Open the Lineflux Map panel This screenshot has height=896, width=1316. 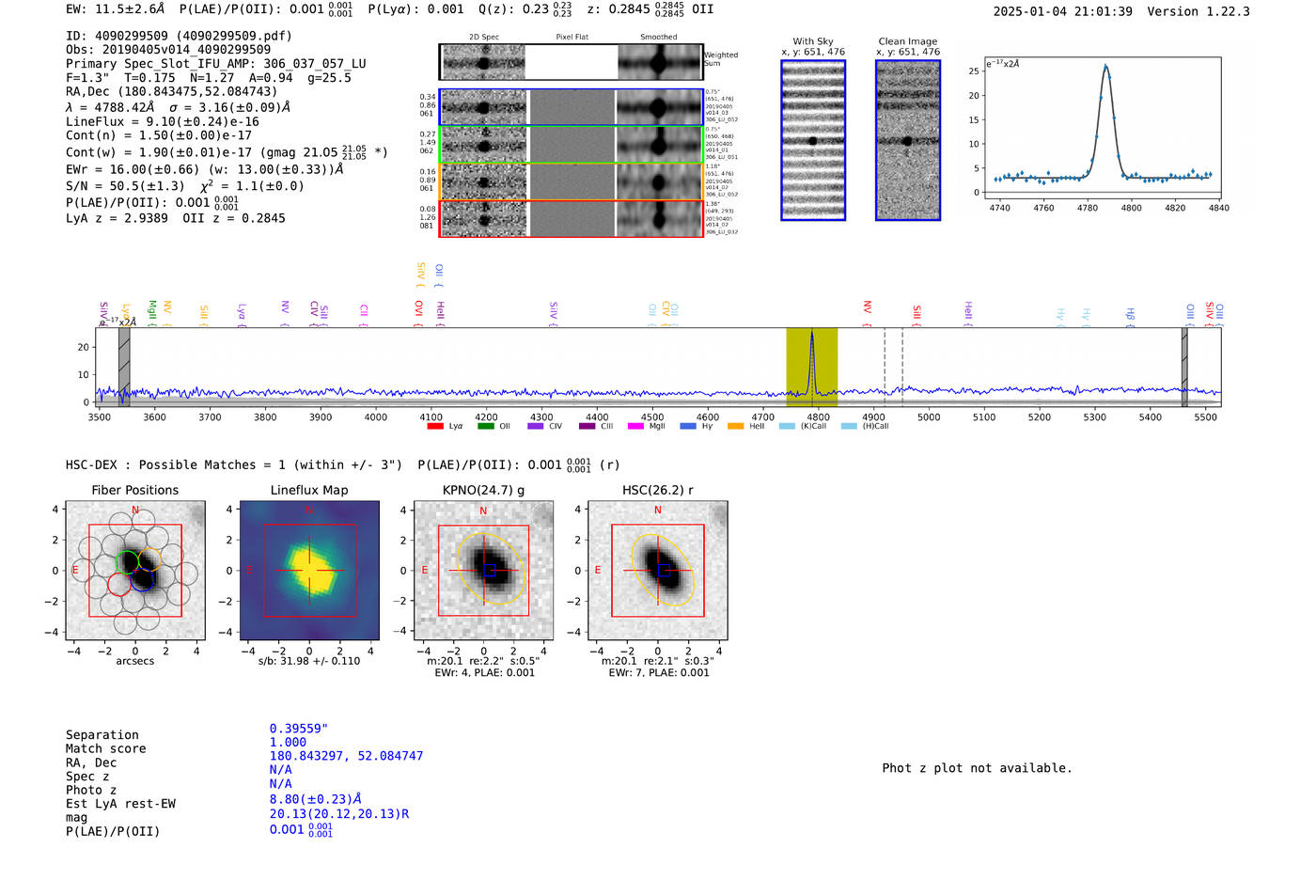tap(309, 571)
